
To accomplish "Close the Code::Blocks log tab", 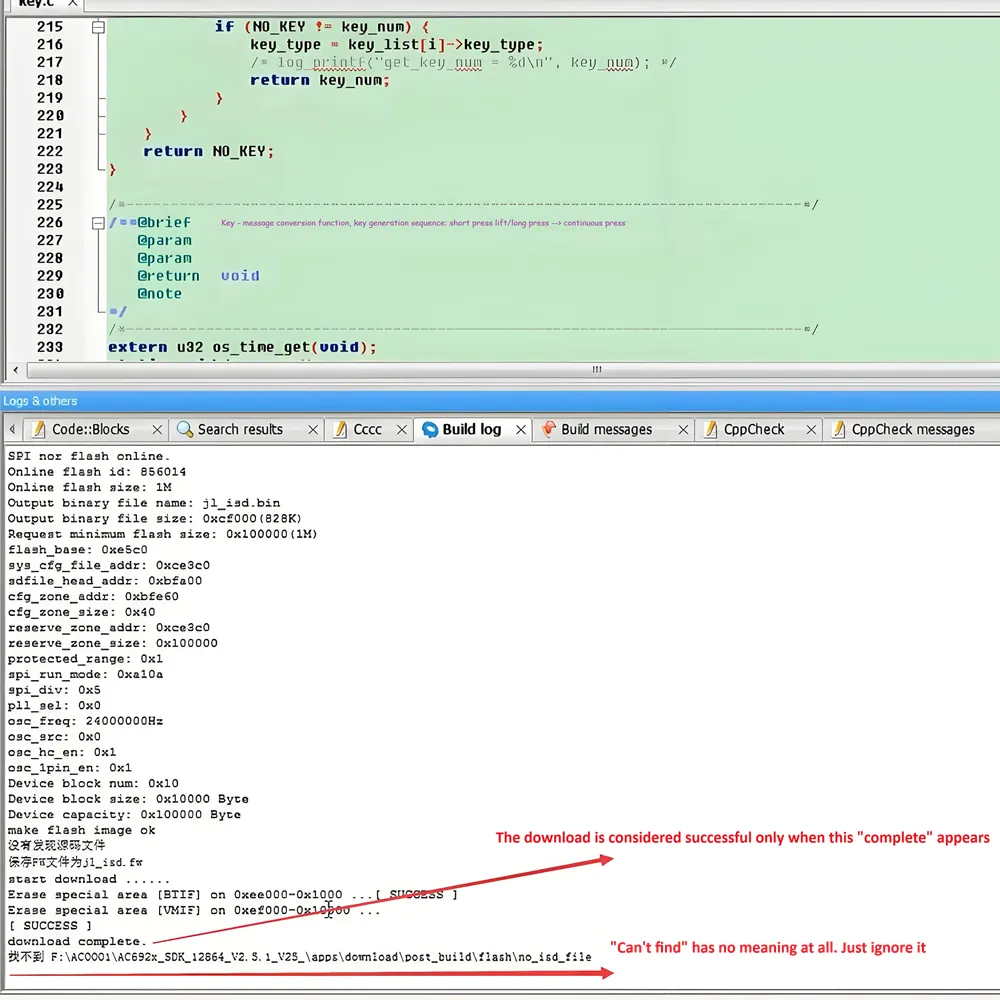I will (x=157, y=430).
